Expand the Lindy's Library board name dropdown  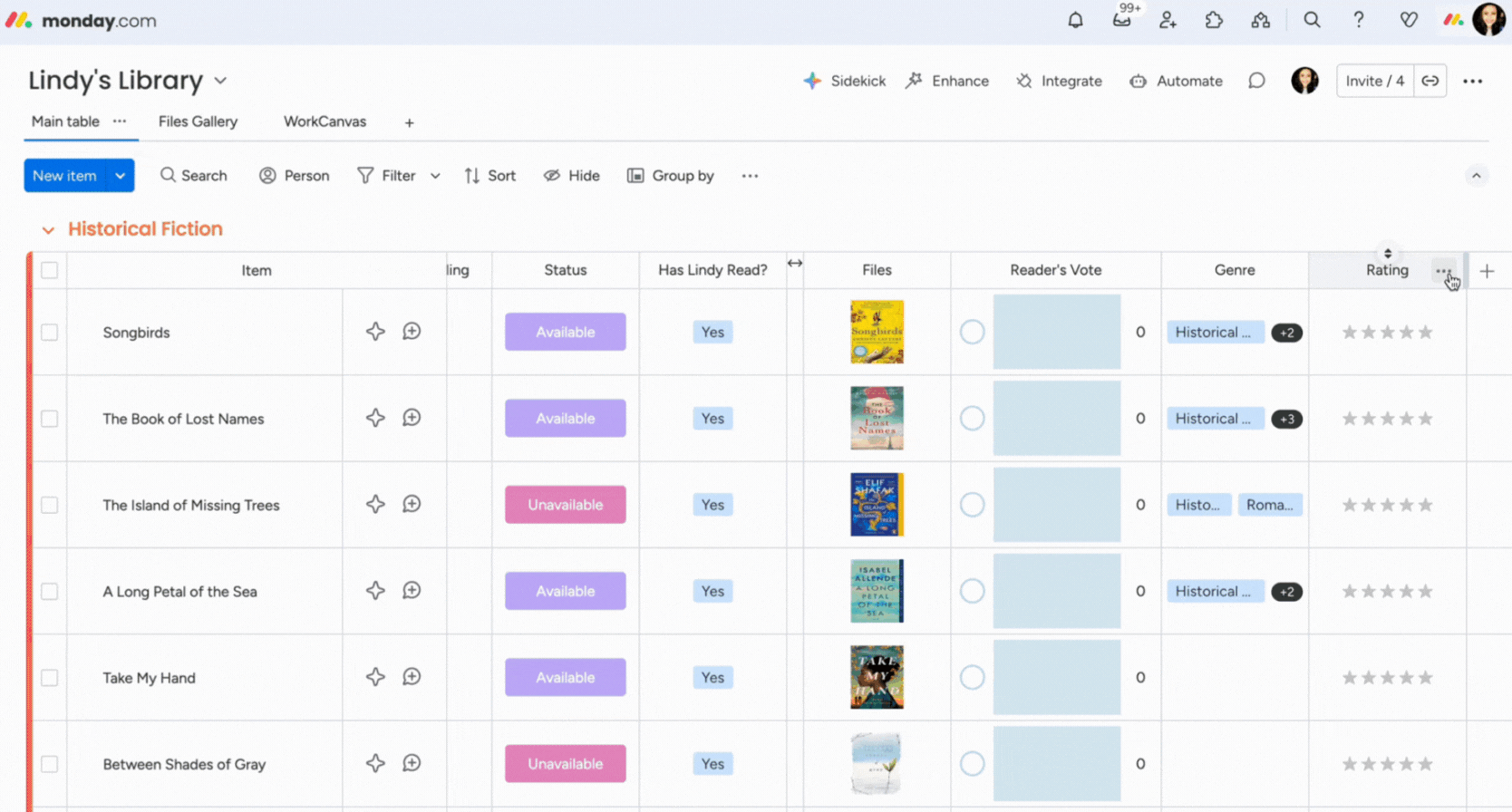220,81
